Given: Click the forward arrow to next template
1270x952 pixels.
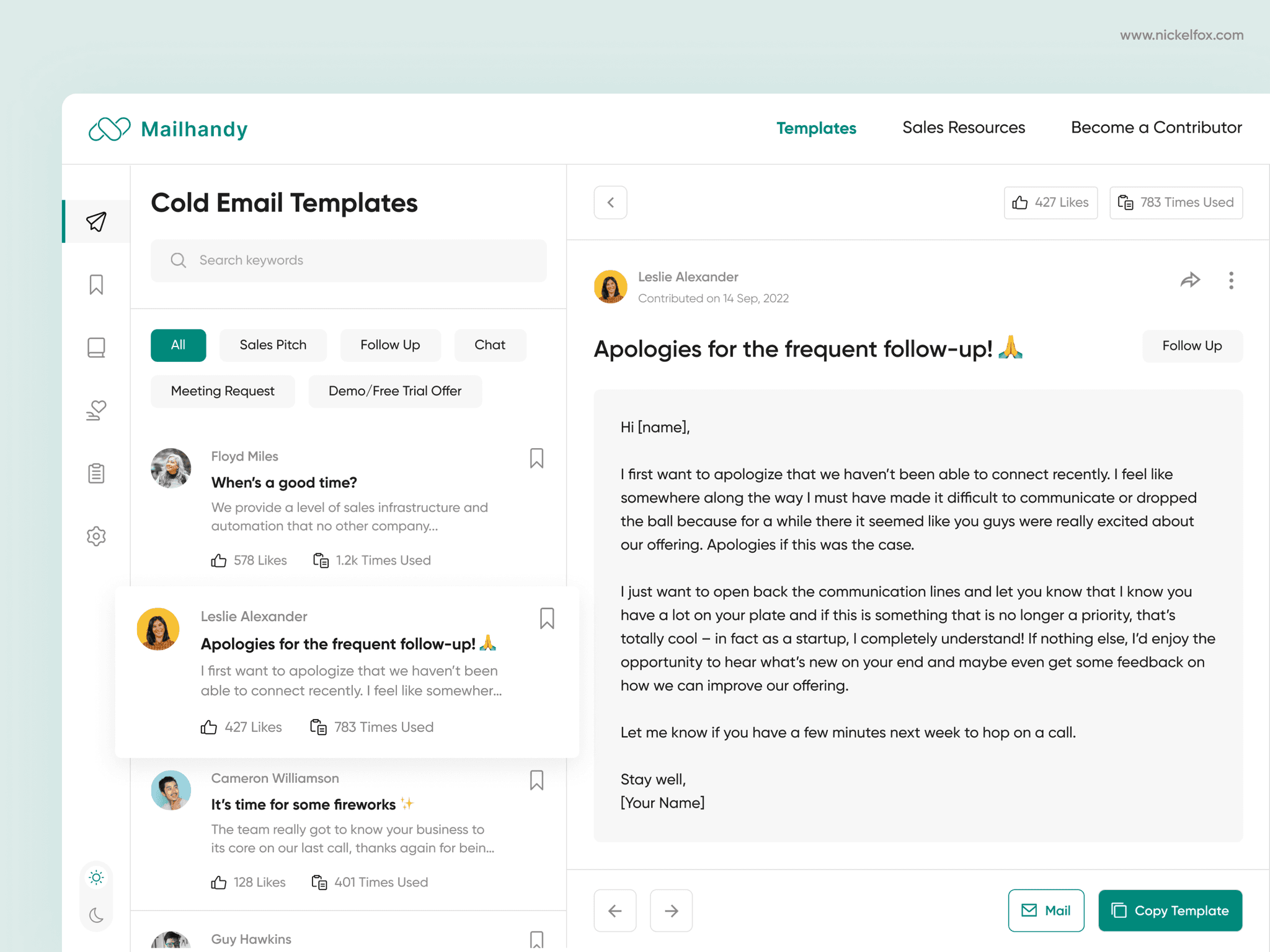Looking at the screenshot, I should tap(670, 909).
